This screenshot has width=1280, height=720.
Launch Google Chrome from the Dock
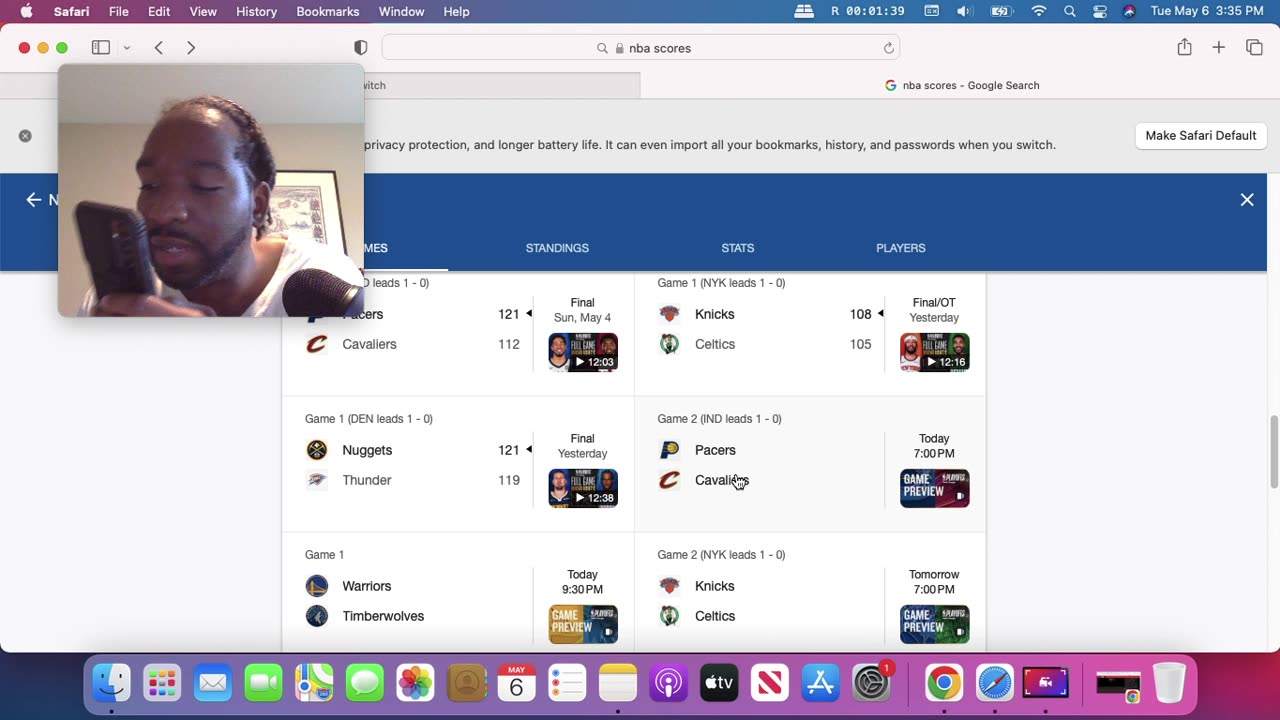(944, 684)
